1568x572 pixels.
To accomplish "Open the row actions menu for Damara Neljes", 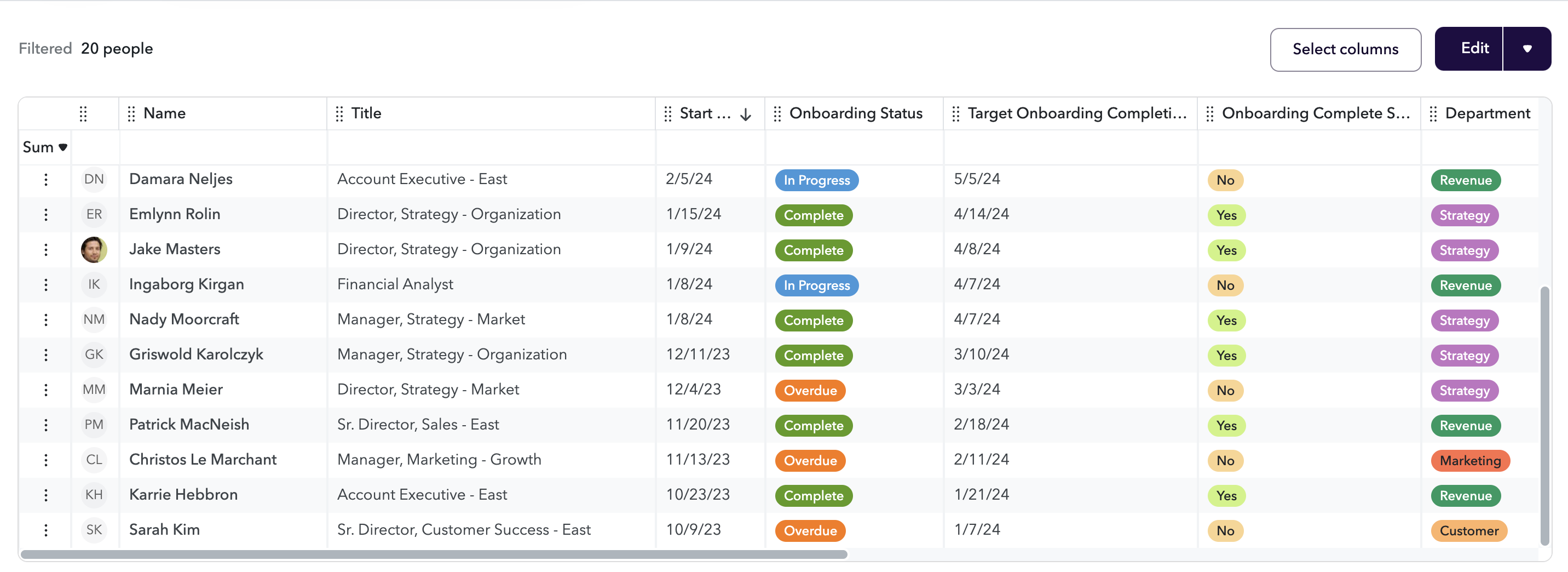I will pos(45,180).
